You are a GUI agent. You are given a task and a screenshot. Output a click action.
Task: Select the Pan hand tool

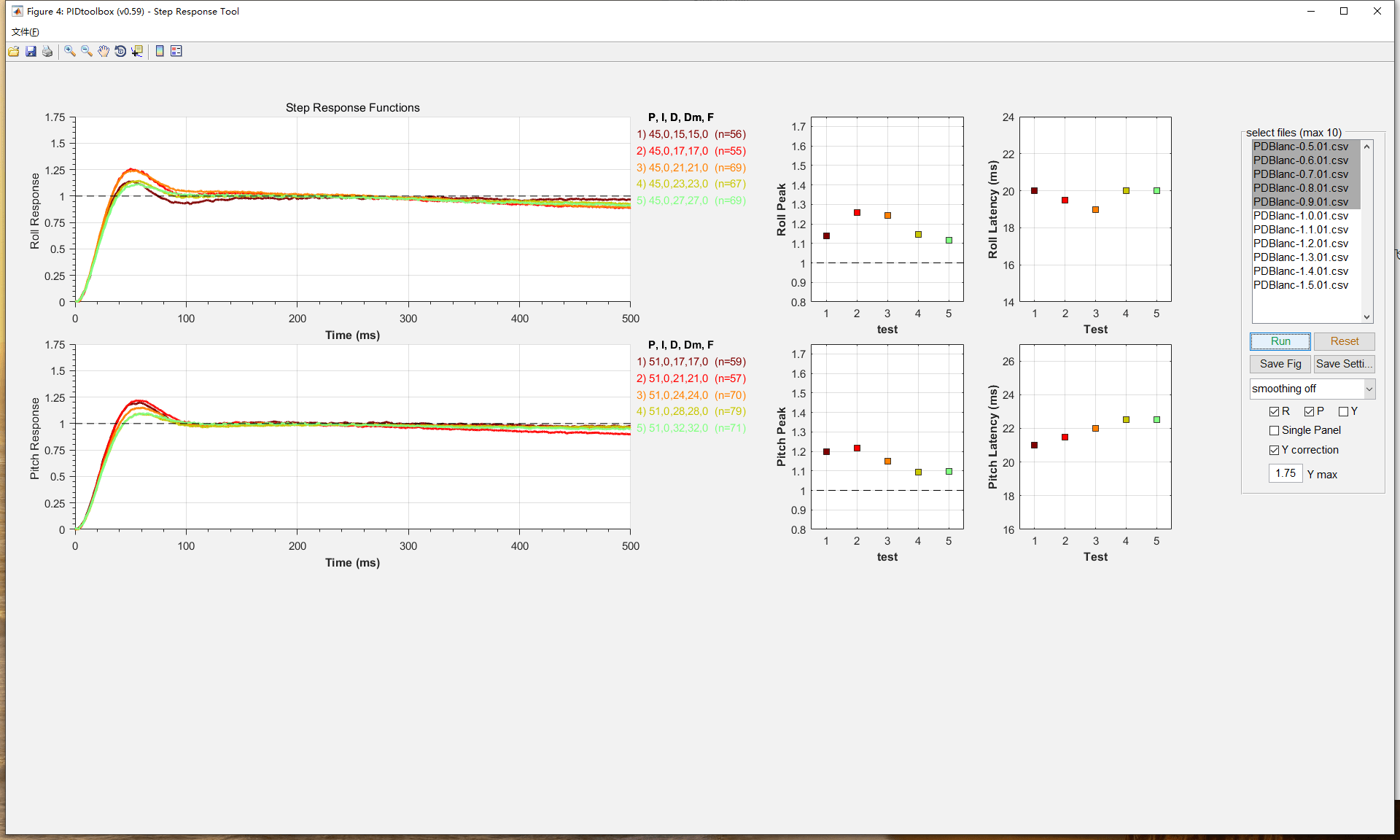tap(104, 51)
